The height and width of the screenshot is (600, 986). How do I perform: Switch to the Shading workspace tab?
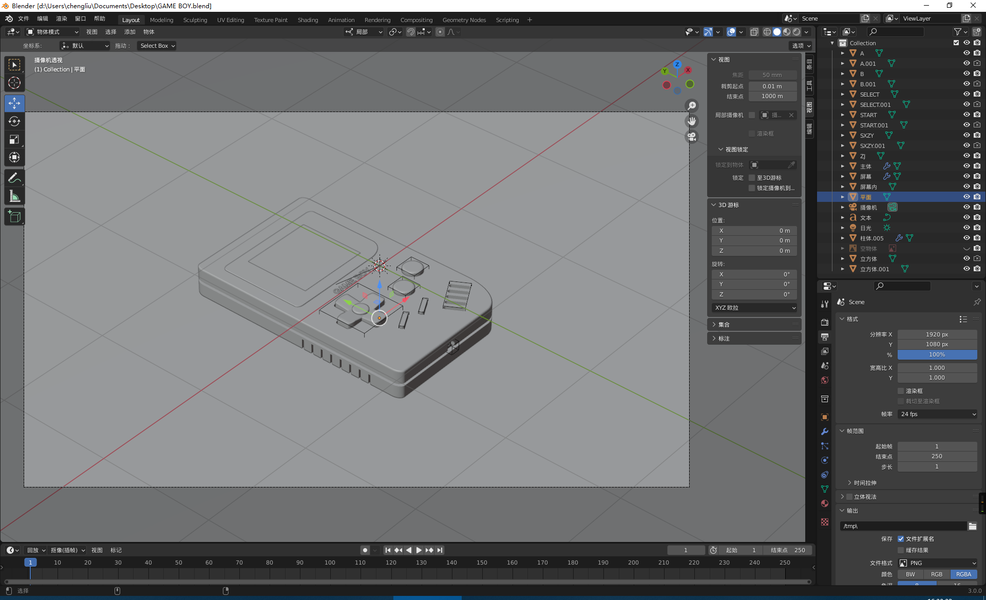coord(308,20)
